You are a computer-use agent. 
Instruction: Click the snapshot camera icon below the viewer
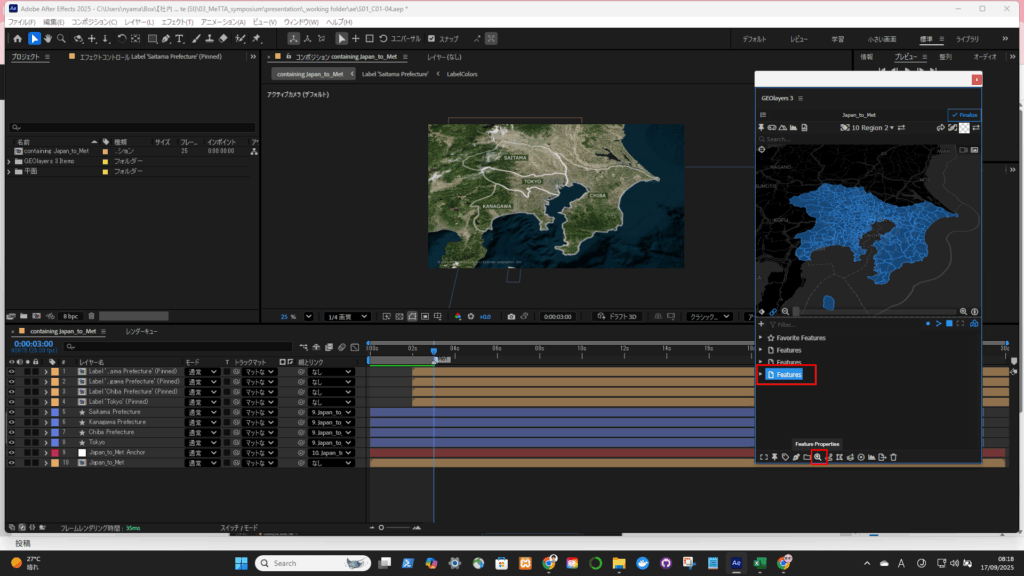pos(511,317)
